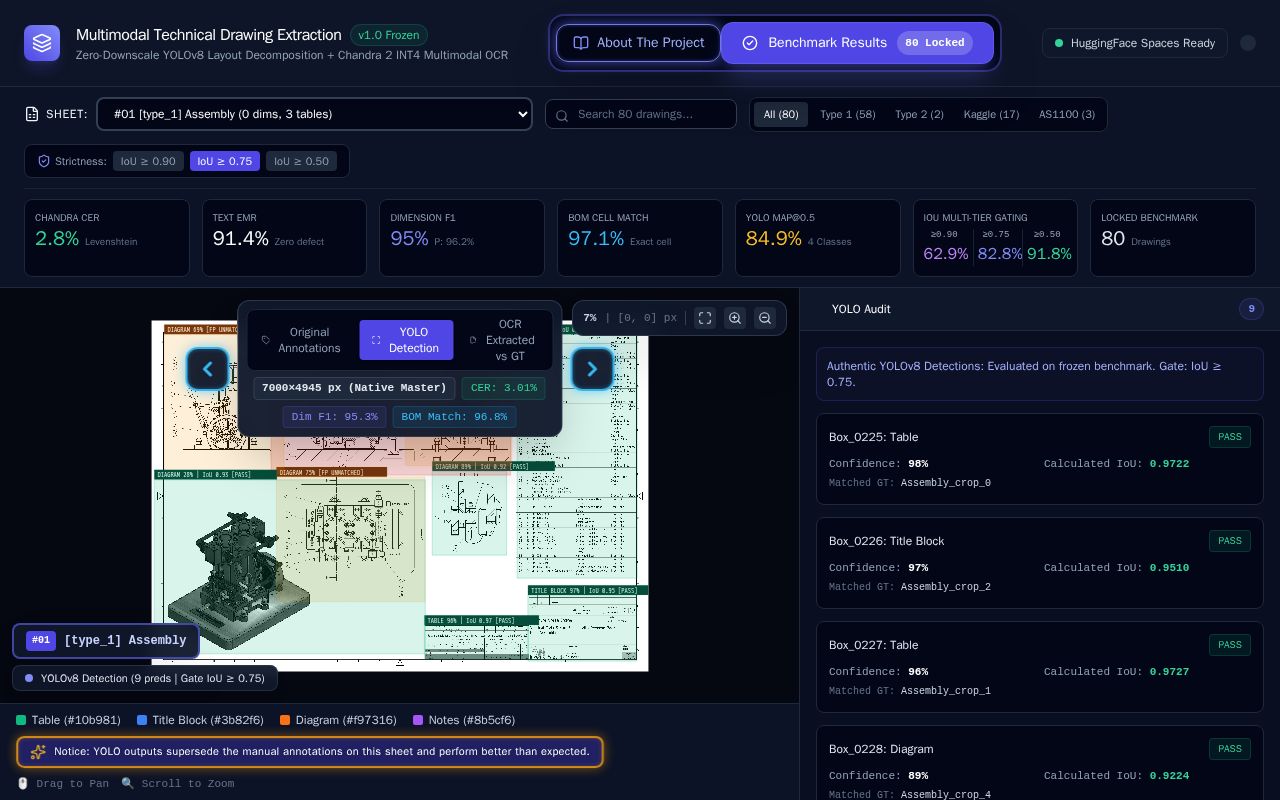Click the shield icon beside Strictness

coord(43,161)
